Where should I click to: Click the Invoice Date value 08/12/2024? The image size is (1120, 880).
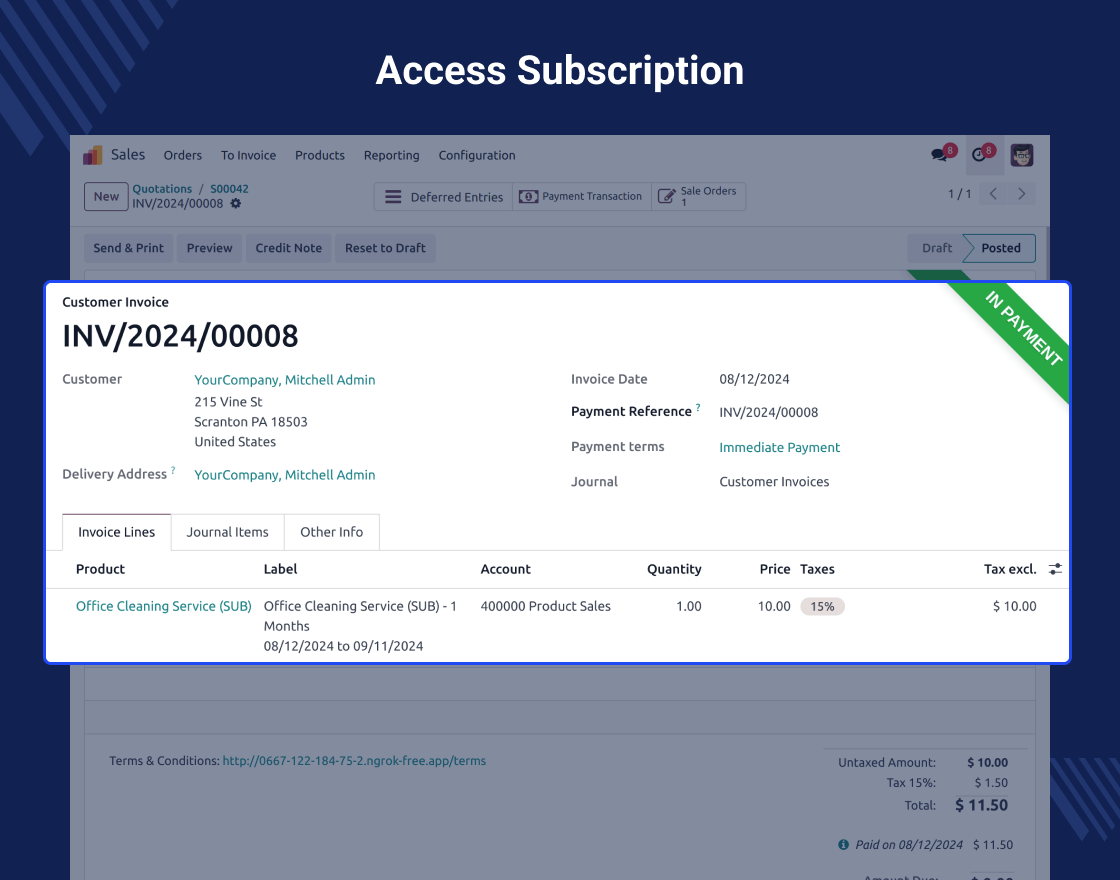(x=754, y=379)
